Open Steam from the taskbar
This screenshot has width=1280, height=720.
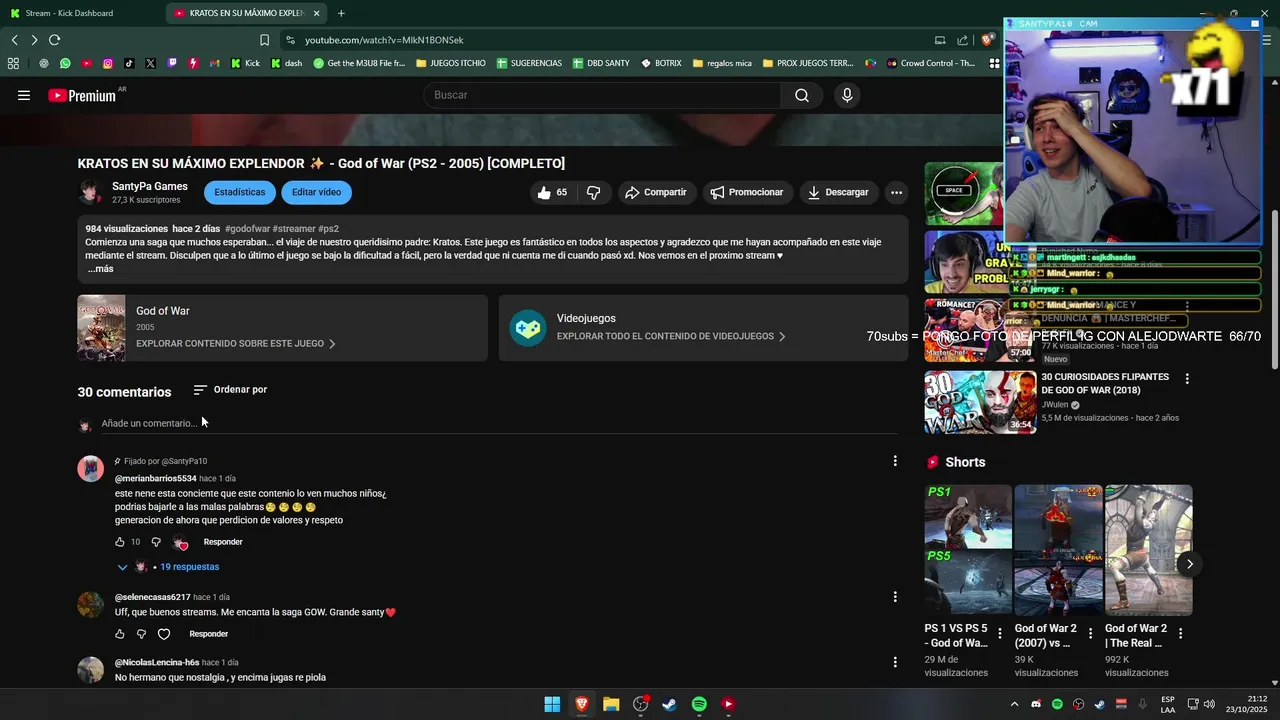pyautogui.click(x=670, y=704)
